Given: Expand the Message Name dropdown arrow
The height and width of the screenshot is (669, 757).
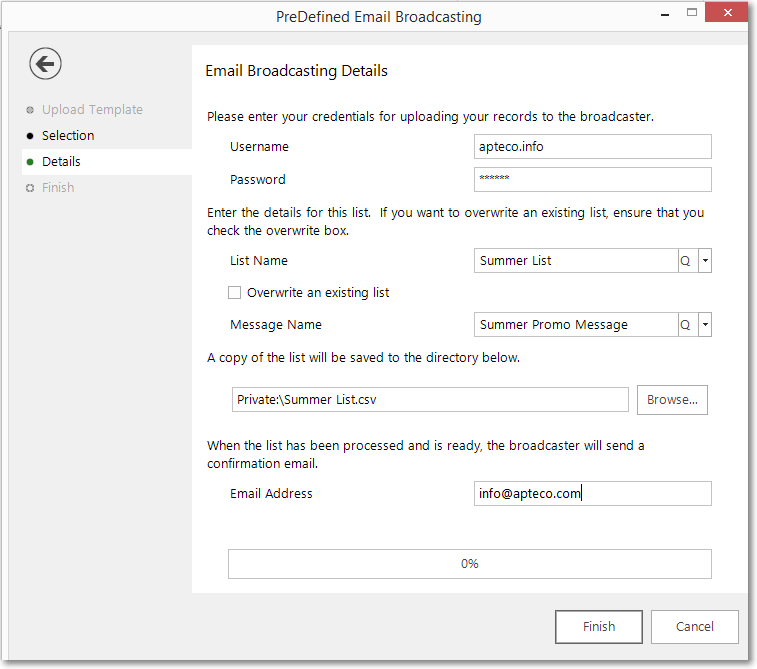Looking at the screenshot, I should [705, 325].
